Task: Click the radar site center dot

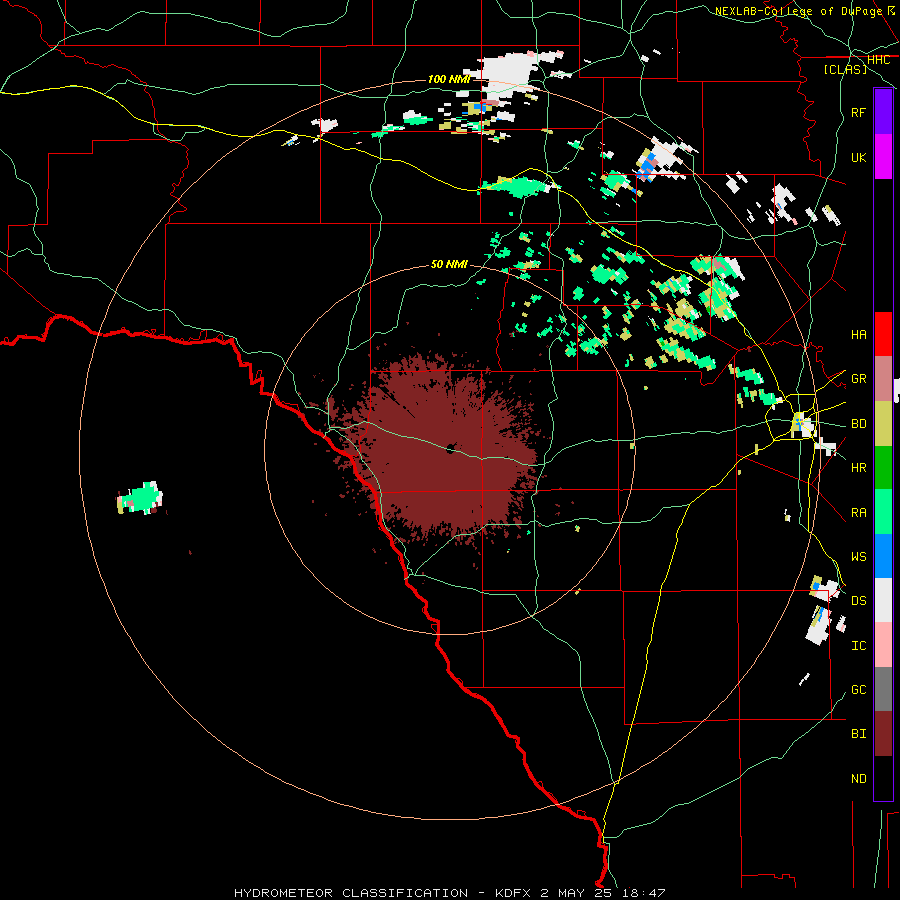Action: 450,449
